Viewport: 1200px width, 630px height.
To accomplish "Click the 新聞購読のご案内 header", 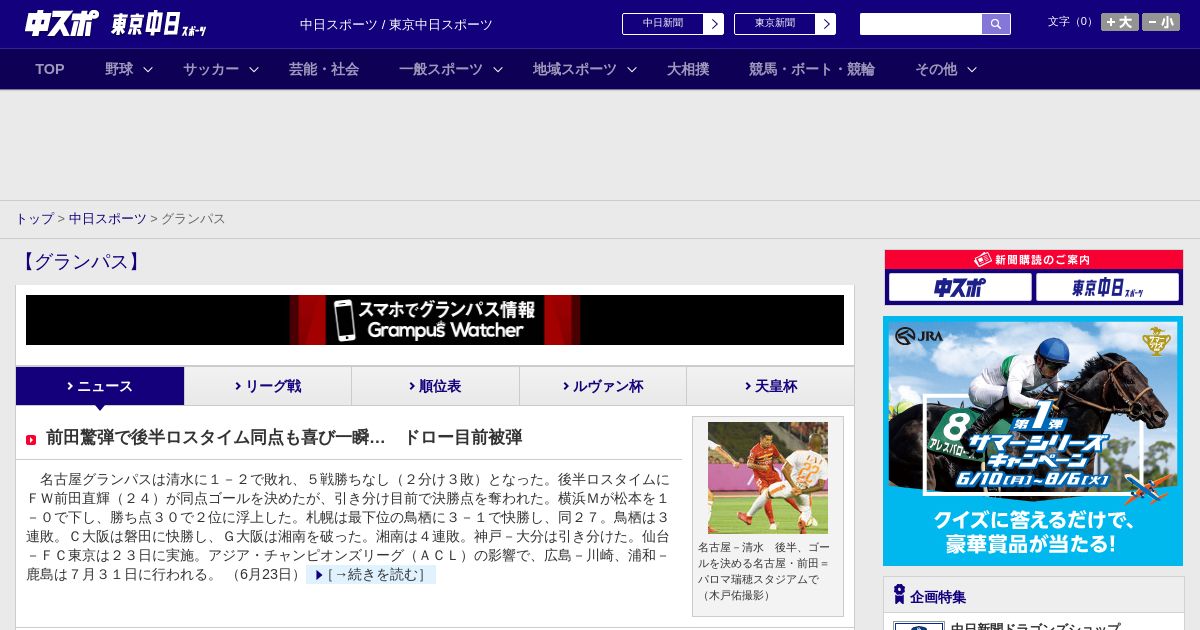I will (x=1034, y=260).
